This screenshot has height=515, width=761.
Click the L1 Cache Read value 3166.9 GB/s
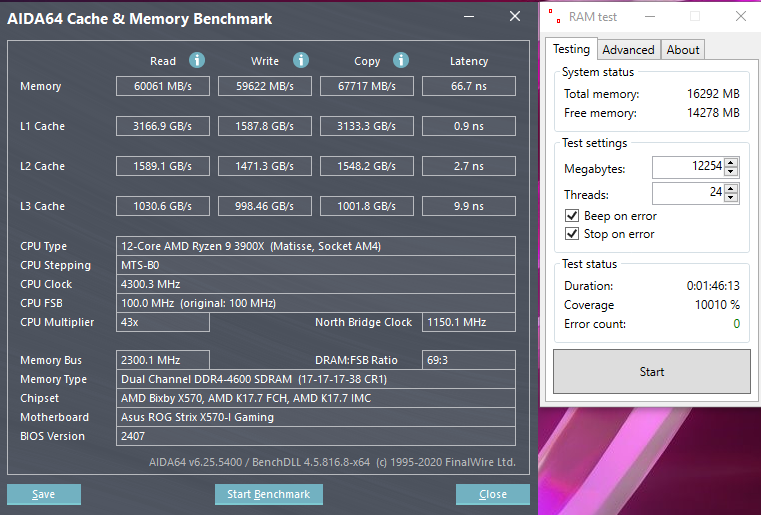pyautogui.click(x=163, y=126)
